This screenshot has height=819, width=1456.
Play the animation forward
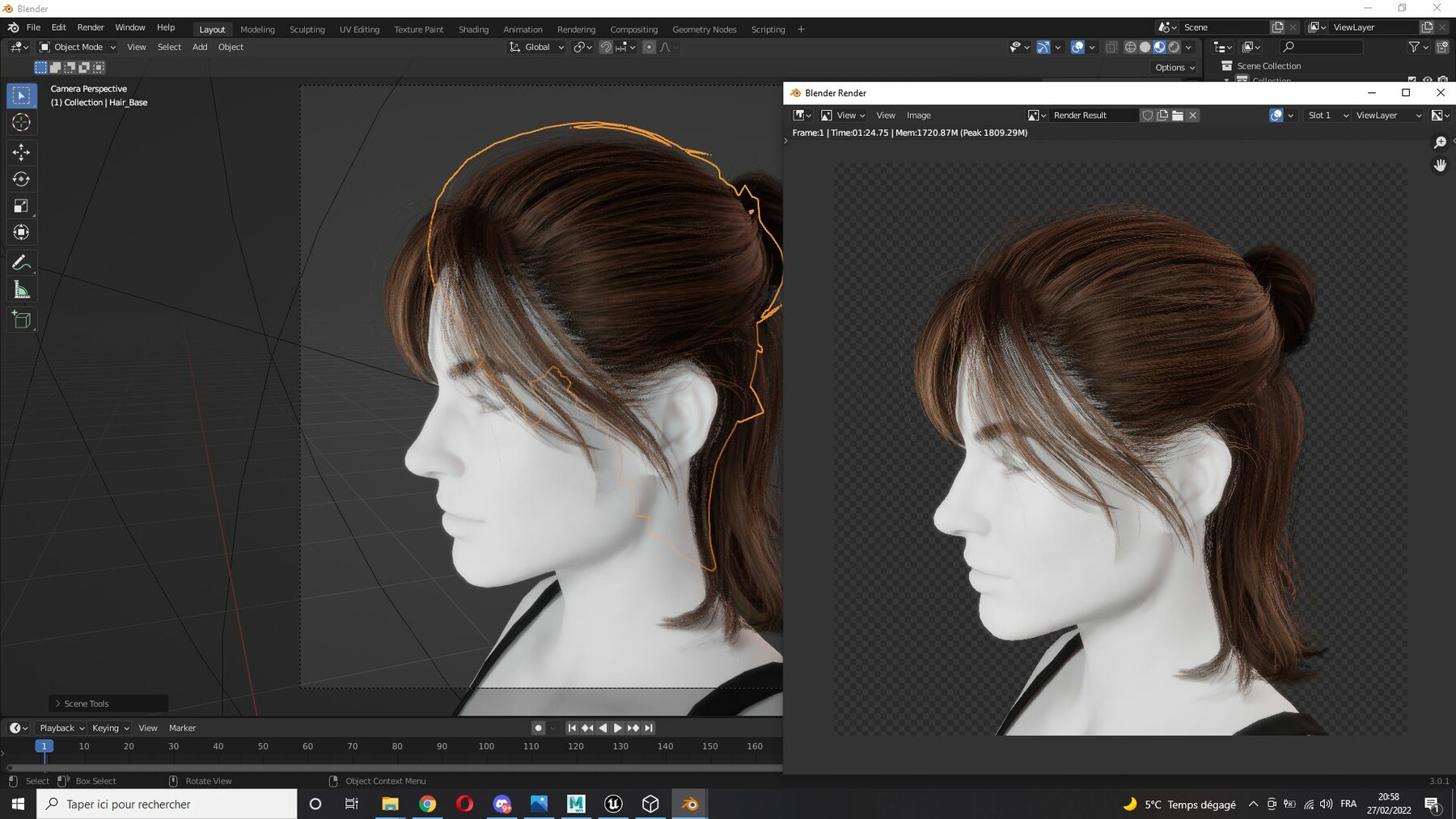pyautogui.click(x=618, y=728)
